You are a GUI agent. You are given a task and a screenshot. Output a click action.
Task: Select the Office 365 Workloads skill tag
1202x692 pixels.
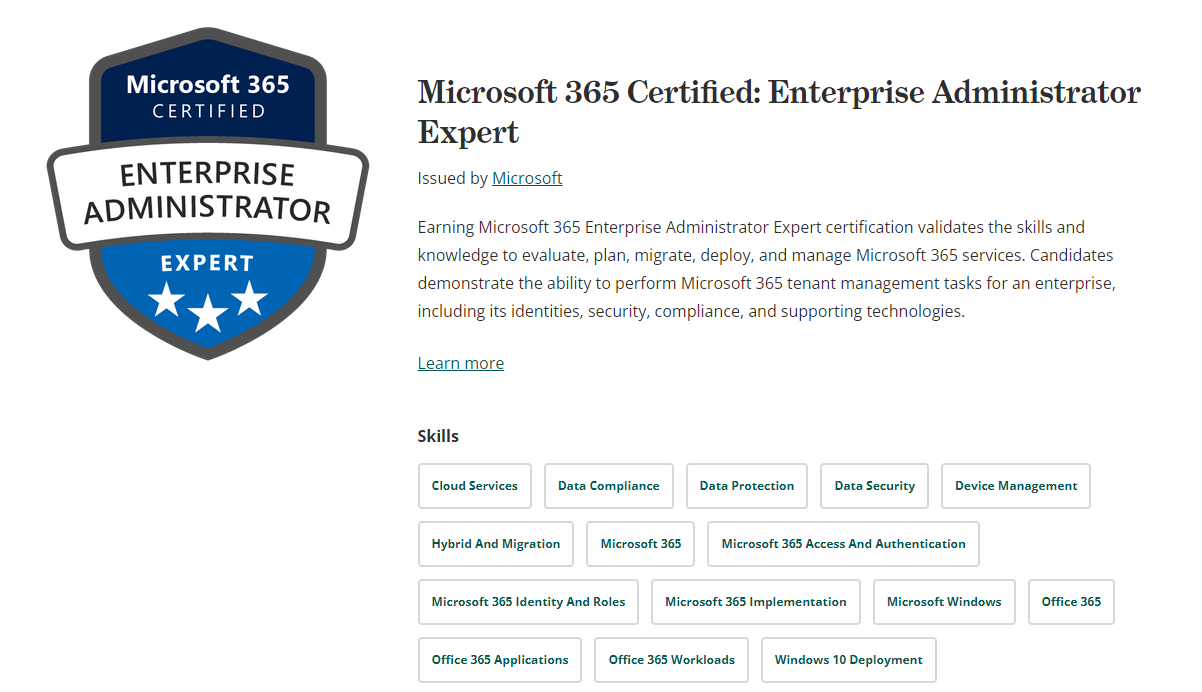671,660
